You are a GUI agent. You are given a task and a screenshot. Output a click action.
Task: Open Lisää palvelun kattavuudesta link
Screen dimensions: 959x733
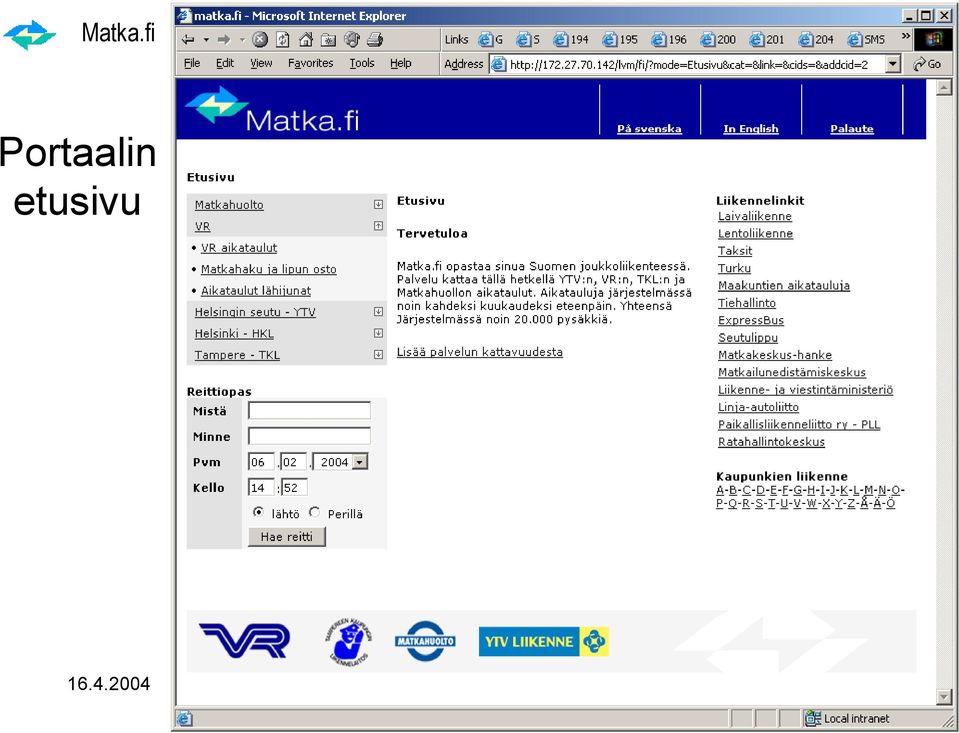click(x=480, y=352)
